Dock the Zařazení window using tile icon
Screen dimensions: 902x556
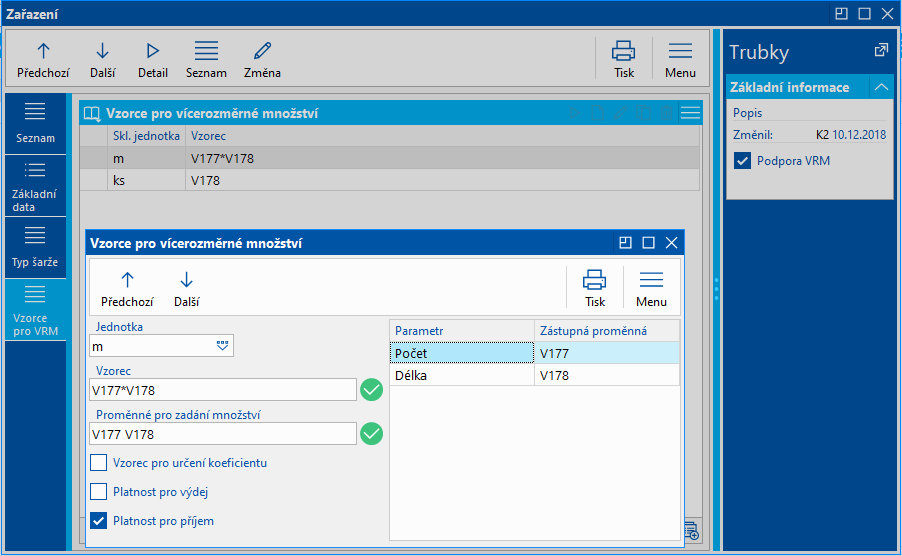pos(841,13)
